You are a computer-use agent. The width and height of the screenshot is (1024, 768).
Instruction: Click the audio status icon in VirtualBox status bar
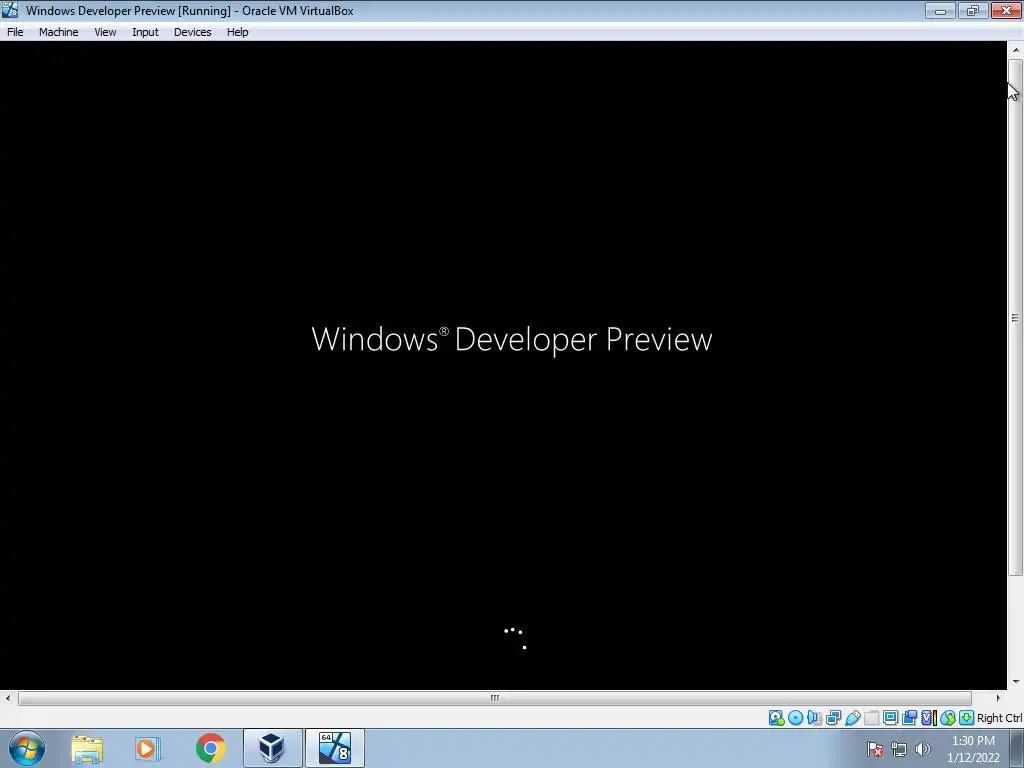tap(814, 718)
